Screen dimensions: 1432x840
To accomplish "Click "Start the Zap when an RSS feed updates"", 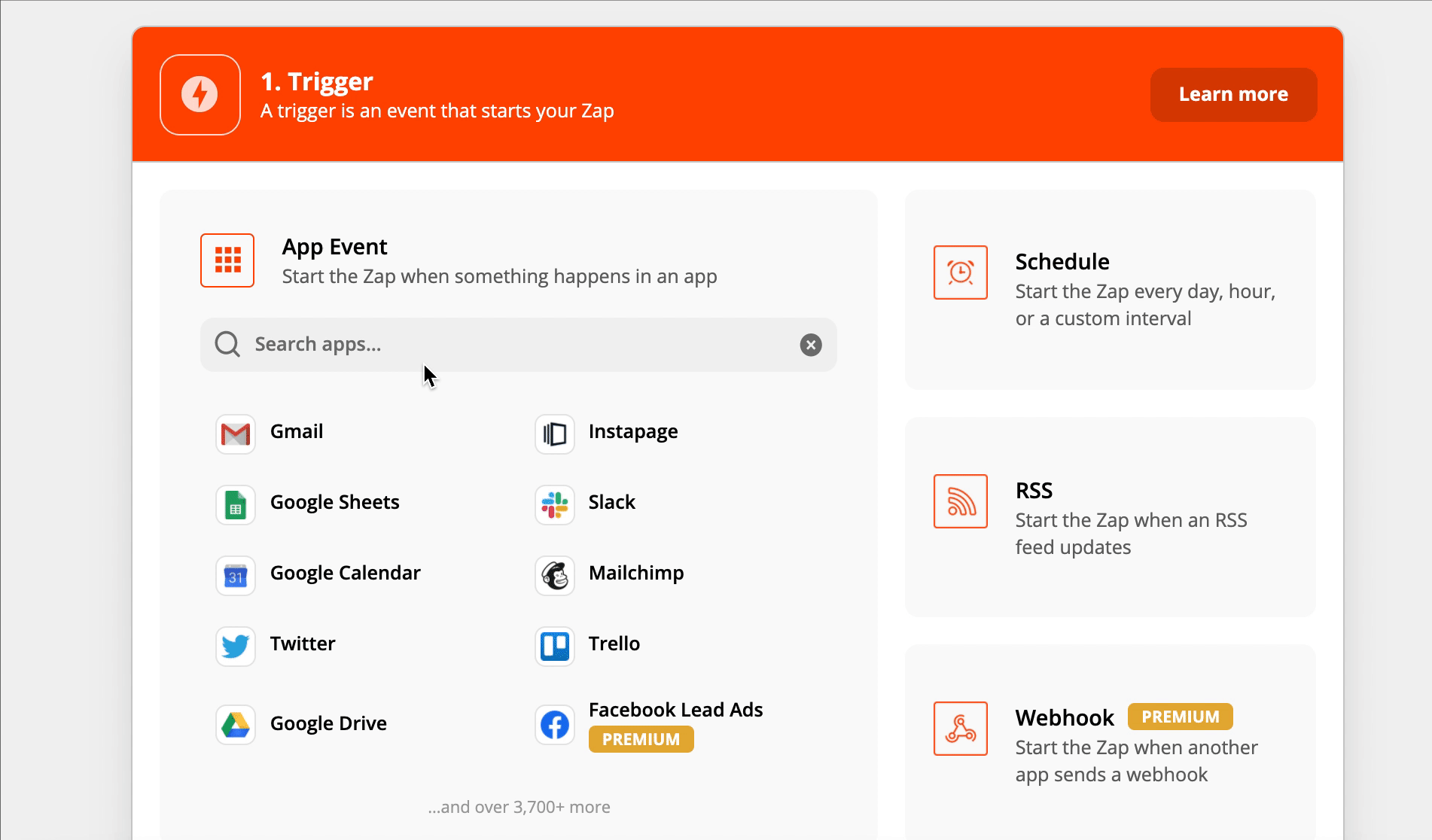I will coord(1131,534).
